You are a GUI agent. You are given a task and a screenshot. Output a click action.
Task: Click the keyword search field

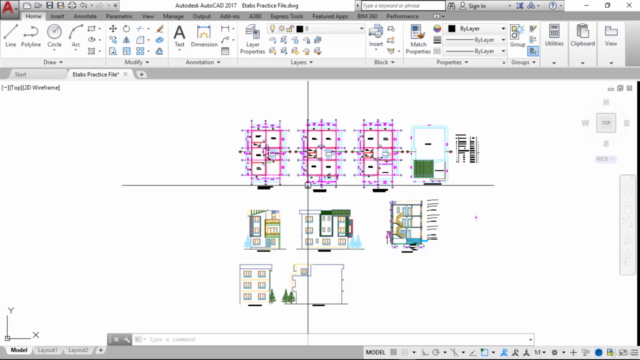pos(402,6)
